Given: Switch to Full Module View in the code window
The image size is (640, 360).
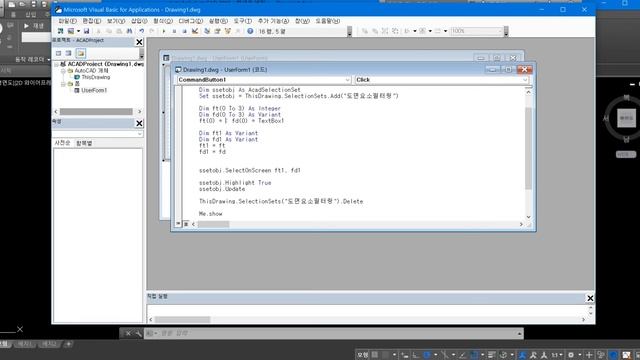Looking at the screenshot, I should click(186, 224).
